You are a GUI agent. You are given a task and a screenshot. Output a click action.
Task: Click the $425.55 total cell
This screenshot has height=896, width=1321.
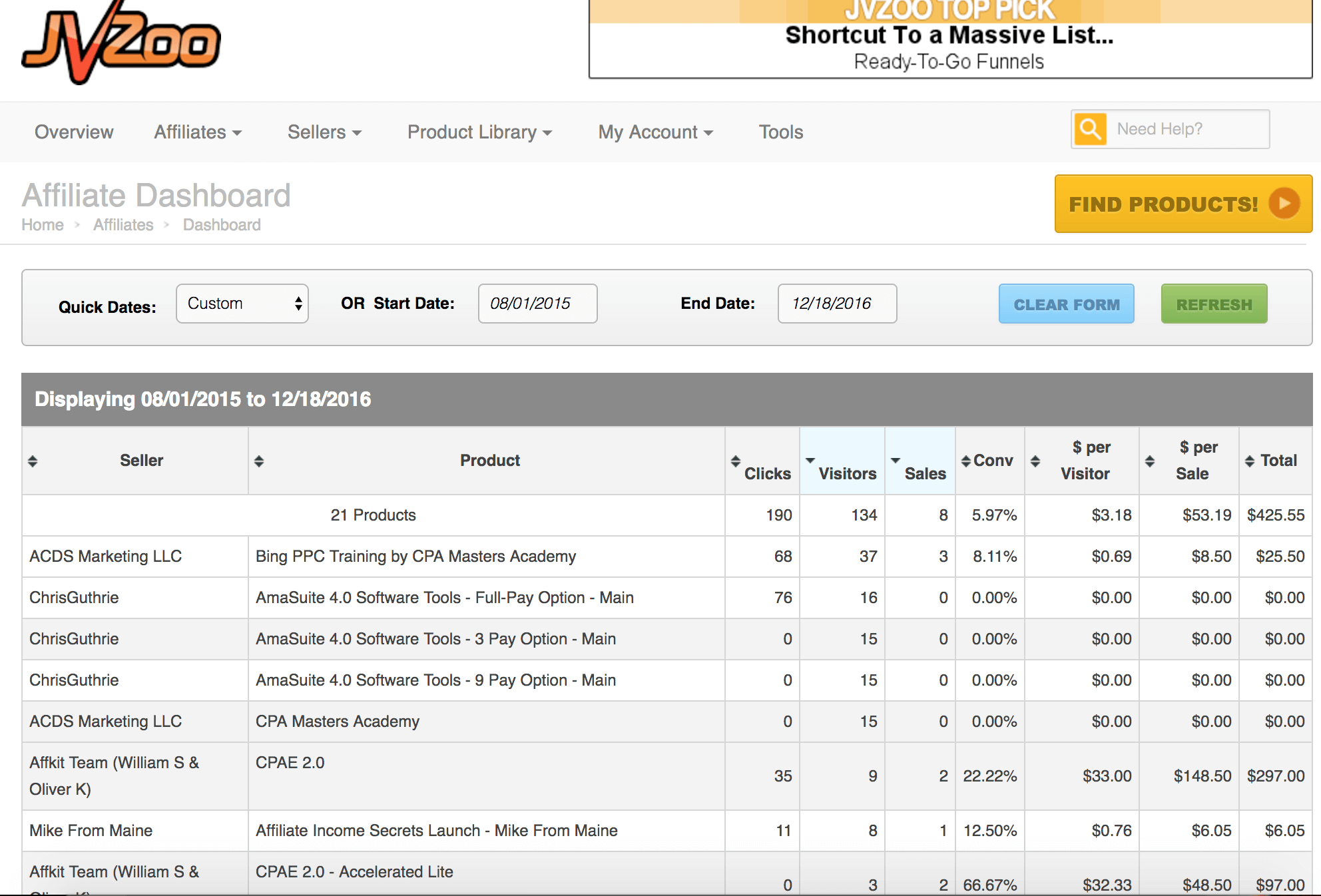pos(1276,515)
